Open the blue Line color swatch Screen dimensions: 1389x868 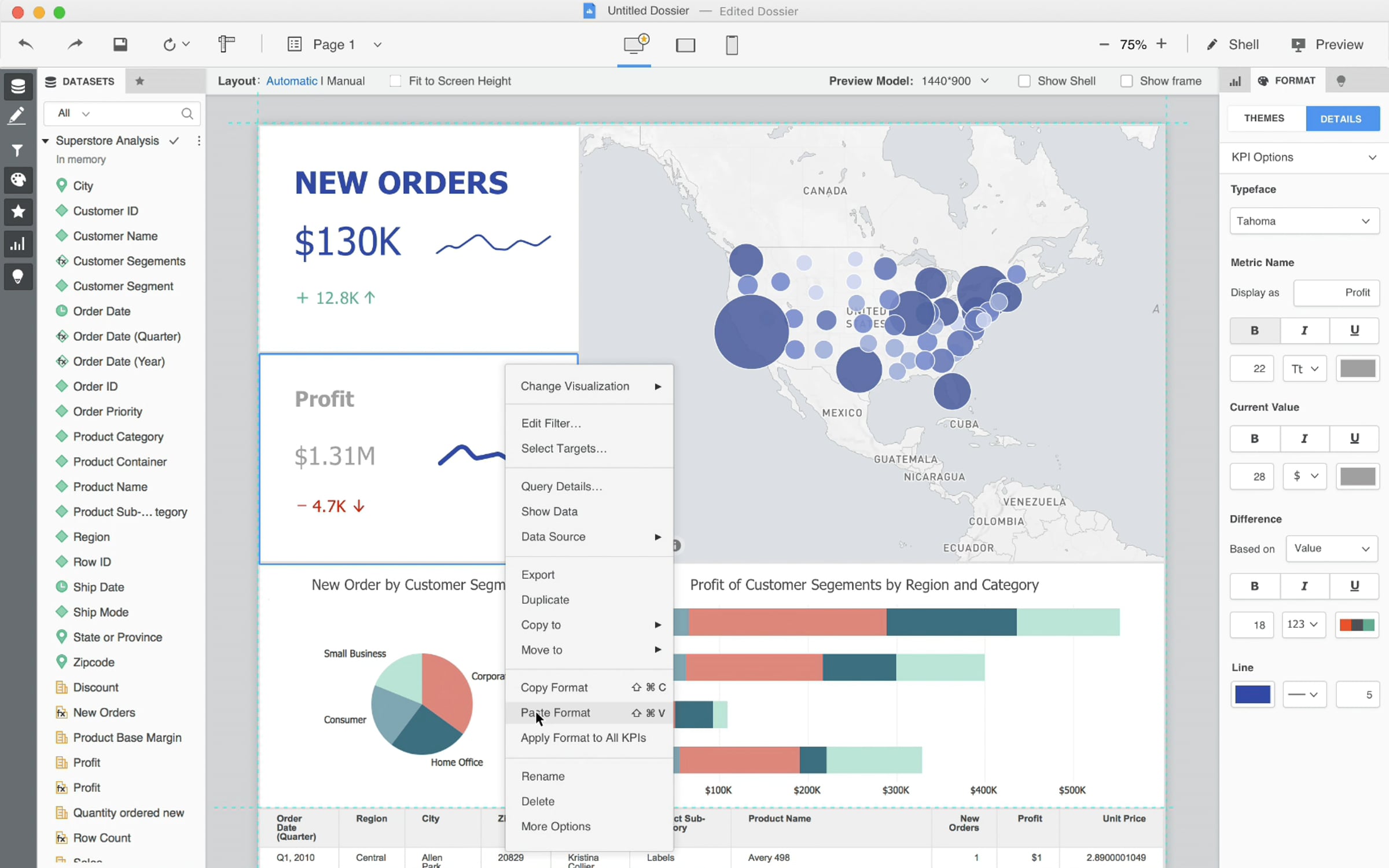coord(1252,694)
